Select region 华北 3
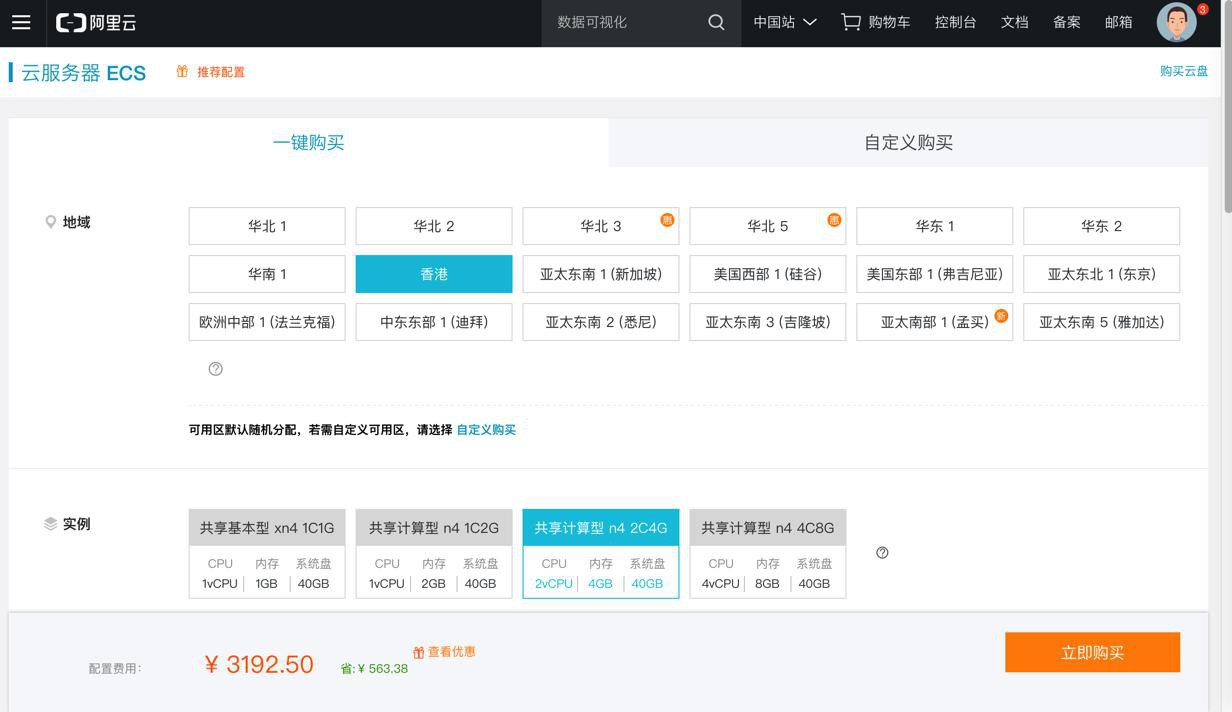This screenshot has height=712, width=1232. [600, 226]
